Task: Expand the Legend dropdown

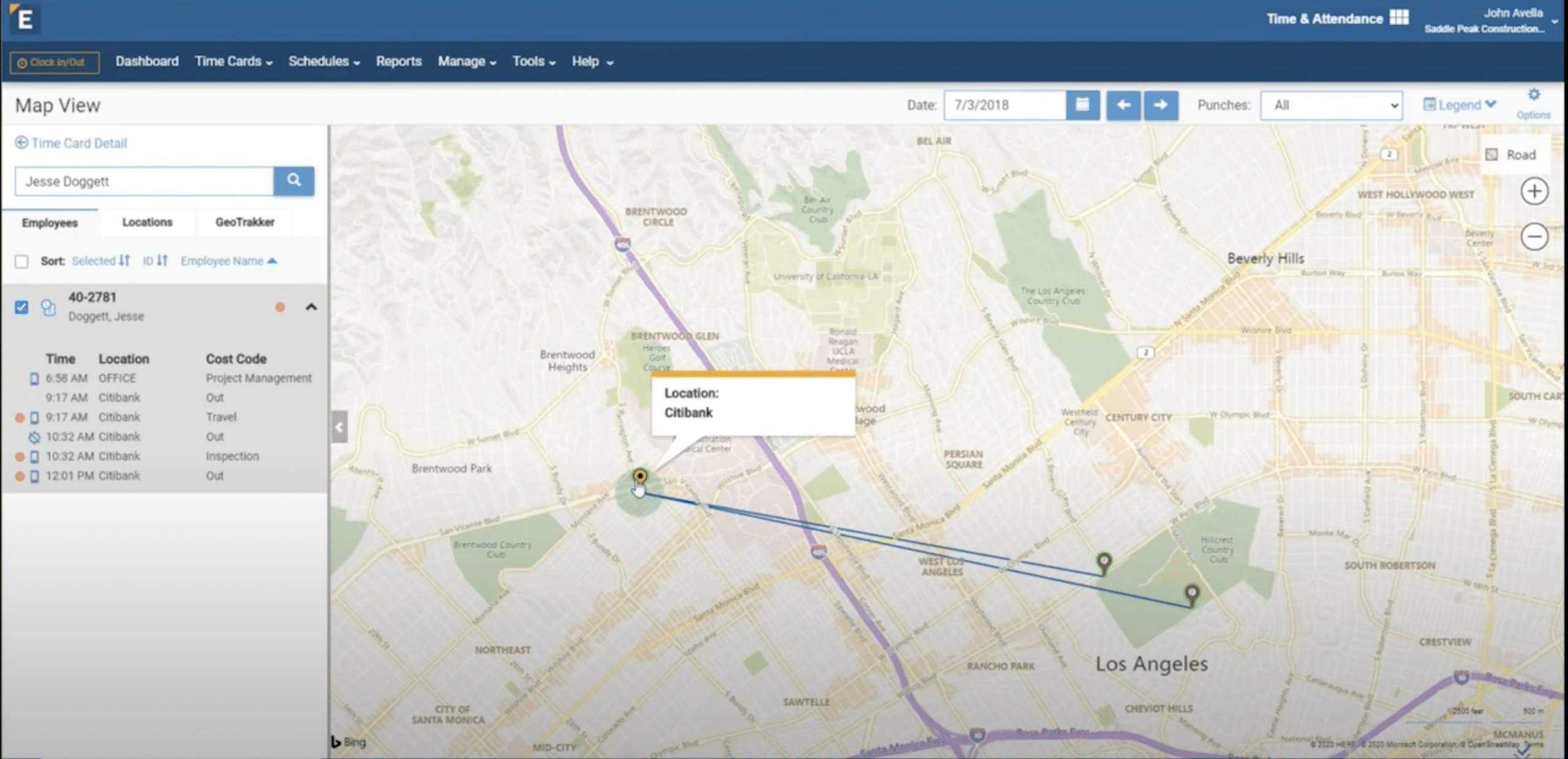Action: coord(1460,105)
